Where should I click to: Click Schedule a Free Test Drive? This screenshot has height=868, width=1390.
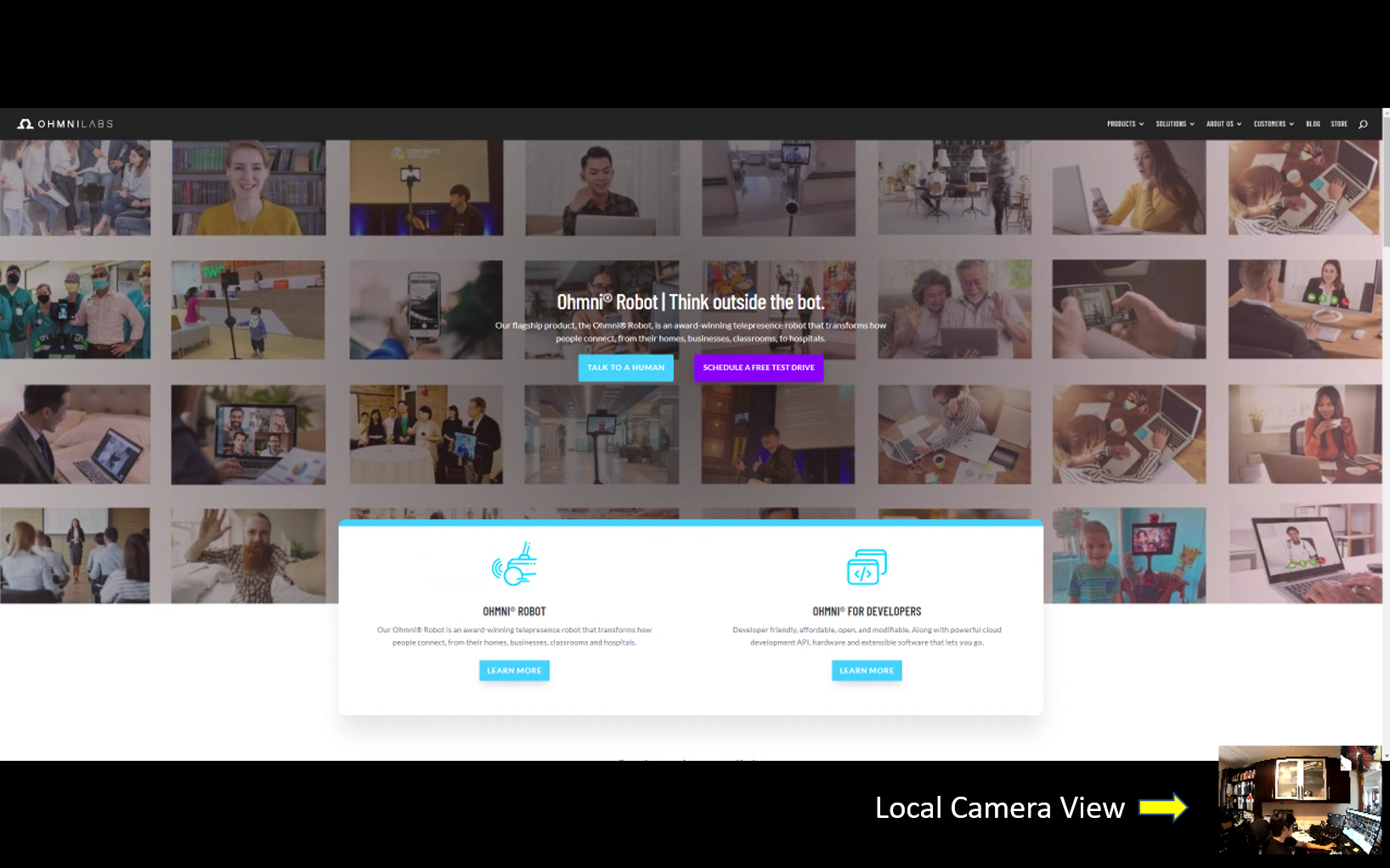758,368
